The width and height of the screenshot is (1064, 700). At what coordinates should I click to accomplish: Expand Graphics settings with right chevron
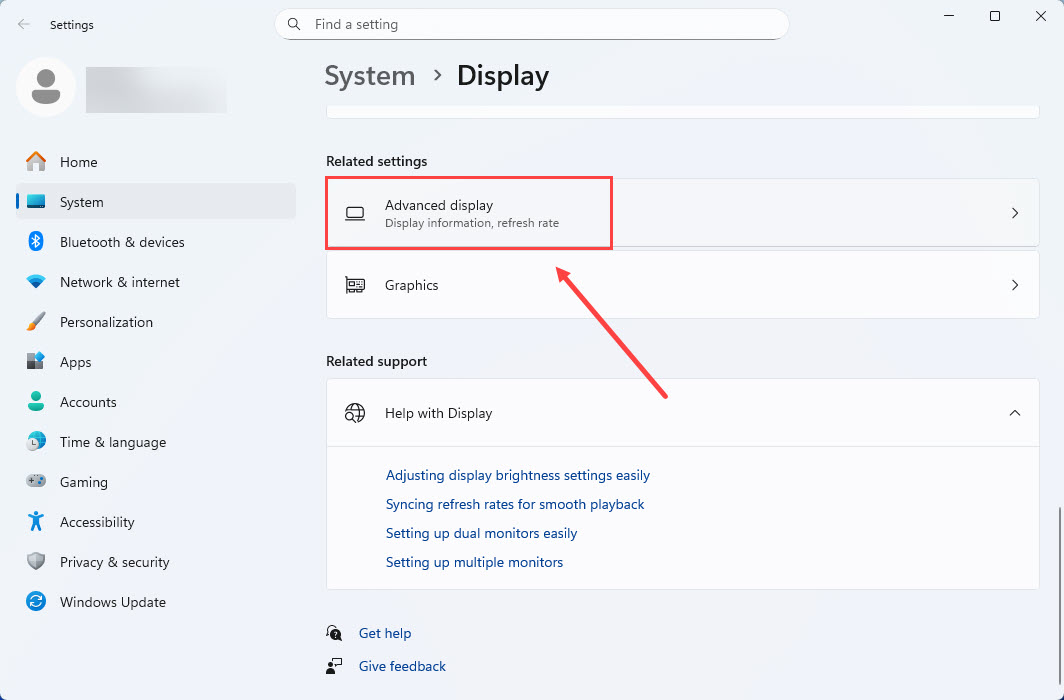[x=1014, y=285]
